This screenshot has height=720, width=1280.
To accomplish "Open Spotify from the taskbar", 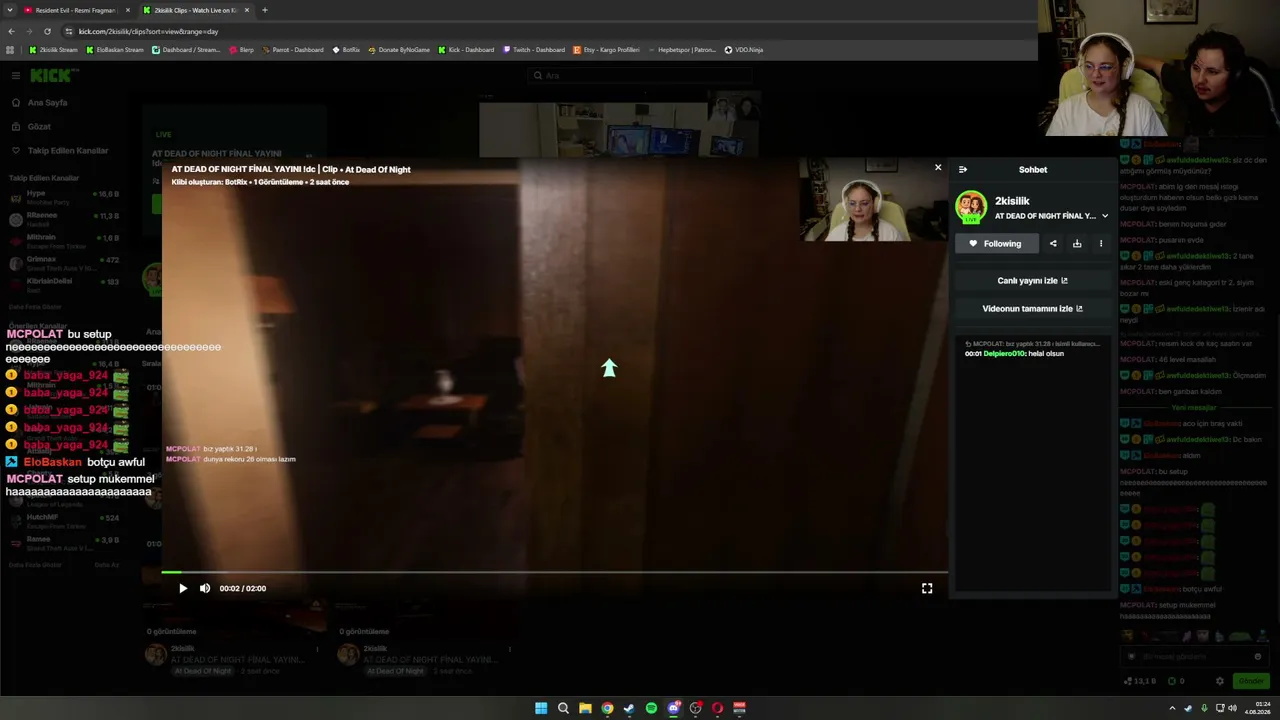I will [x=651, y=708].
